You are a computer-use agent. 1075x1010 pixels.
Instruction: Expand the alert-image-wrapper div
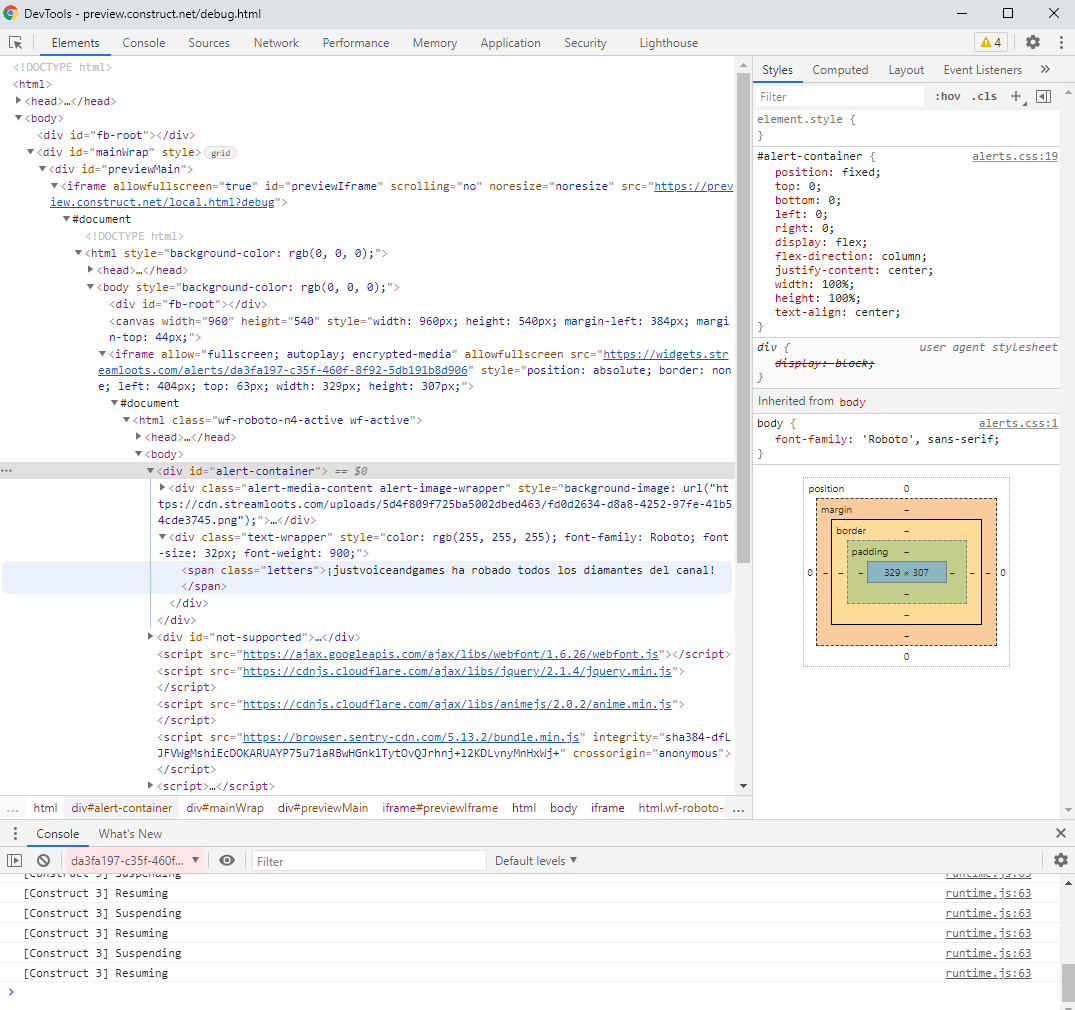click(x=162, y=488)
